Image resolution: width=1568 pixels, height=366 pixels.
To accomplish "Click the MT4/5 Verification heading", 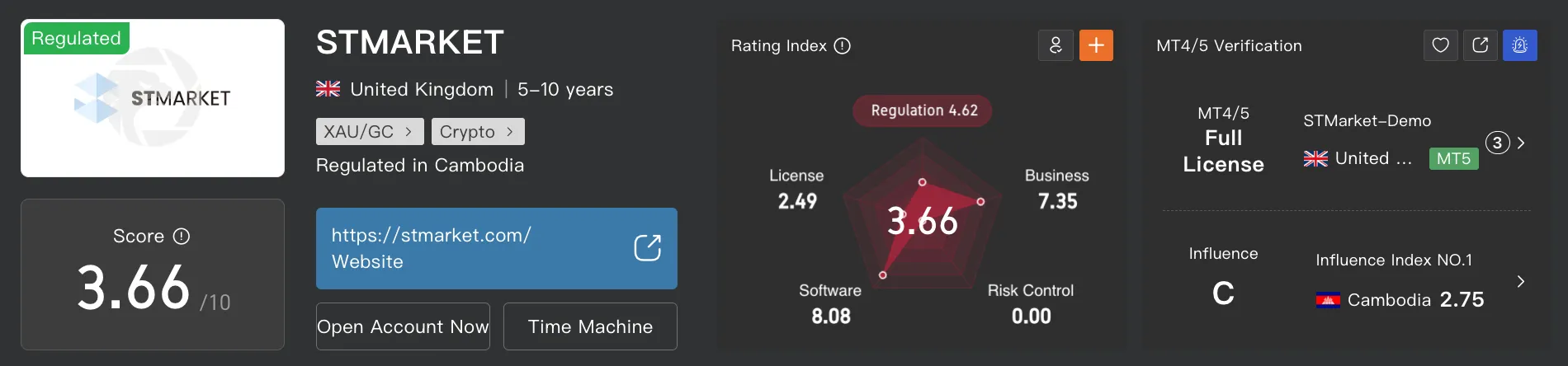I will 1229,46.
